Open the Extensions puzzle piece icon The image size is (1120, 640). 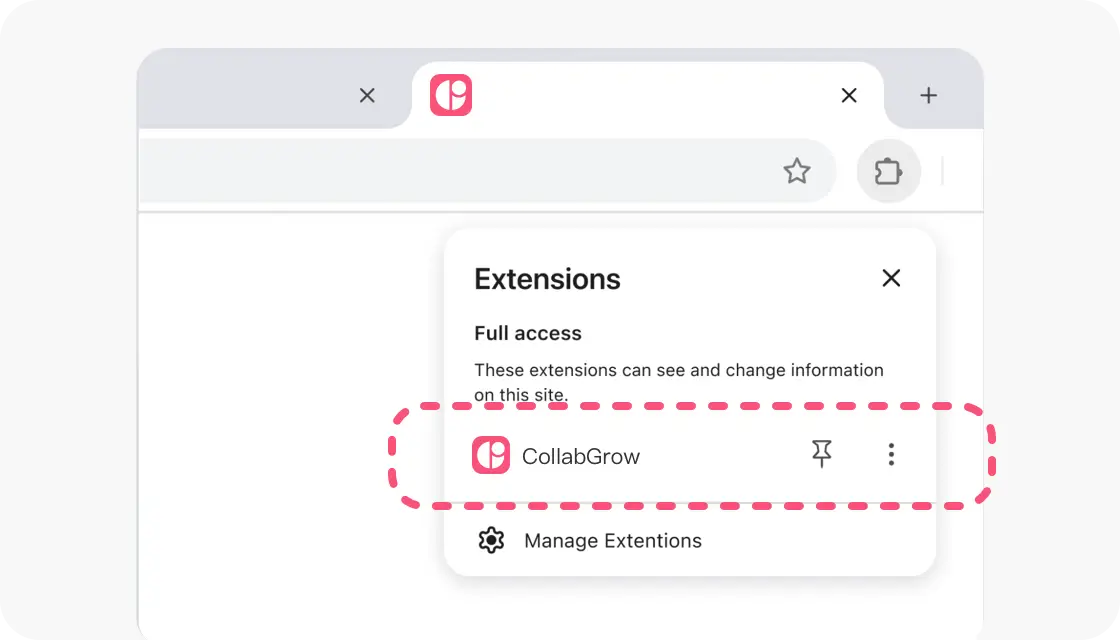888,171
